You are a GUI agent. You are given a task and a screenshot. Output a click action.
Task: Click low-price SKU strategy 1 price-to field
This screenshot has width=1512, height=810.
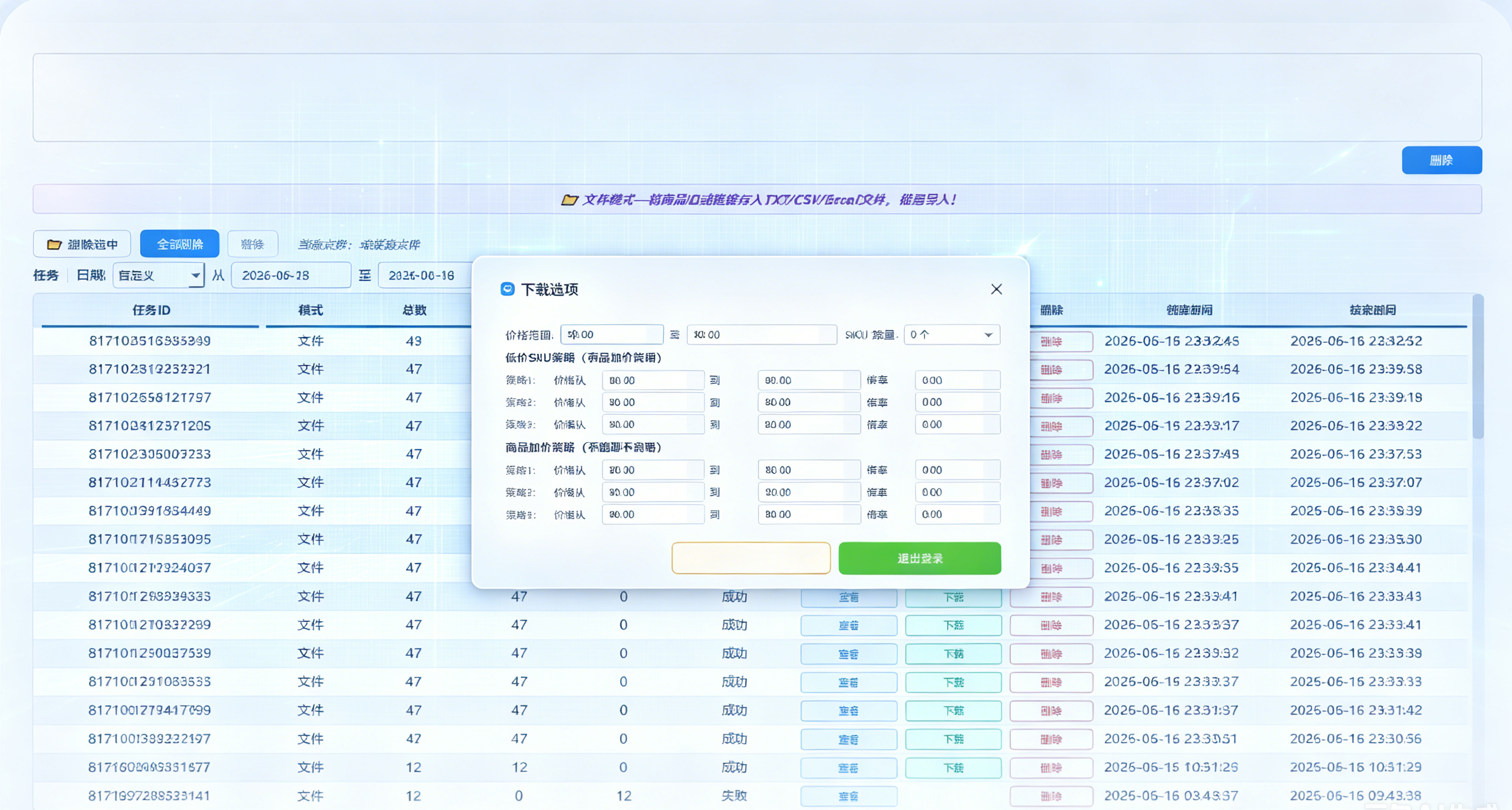click(810, 381)
